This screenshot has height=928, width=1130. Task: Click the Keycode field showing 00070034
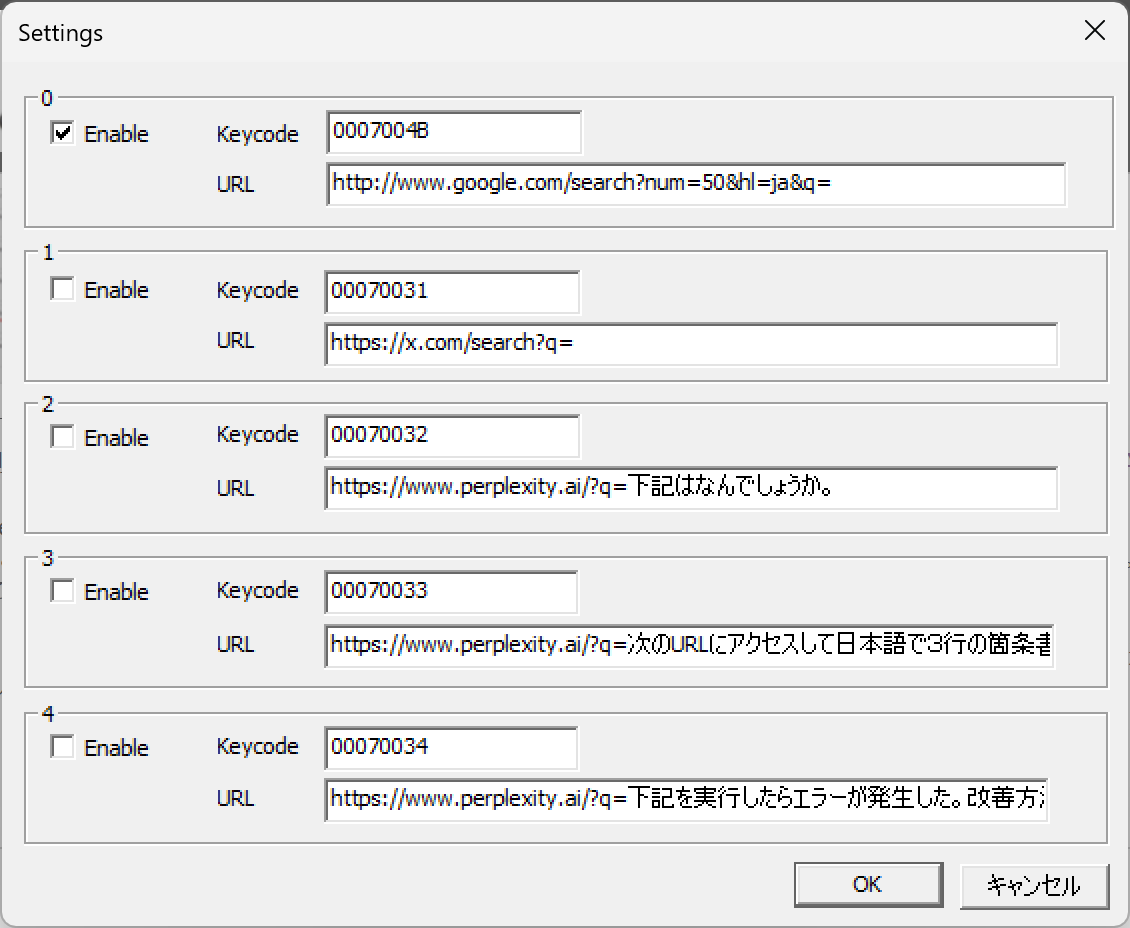[451, 747]
